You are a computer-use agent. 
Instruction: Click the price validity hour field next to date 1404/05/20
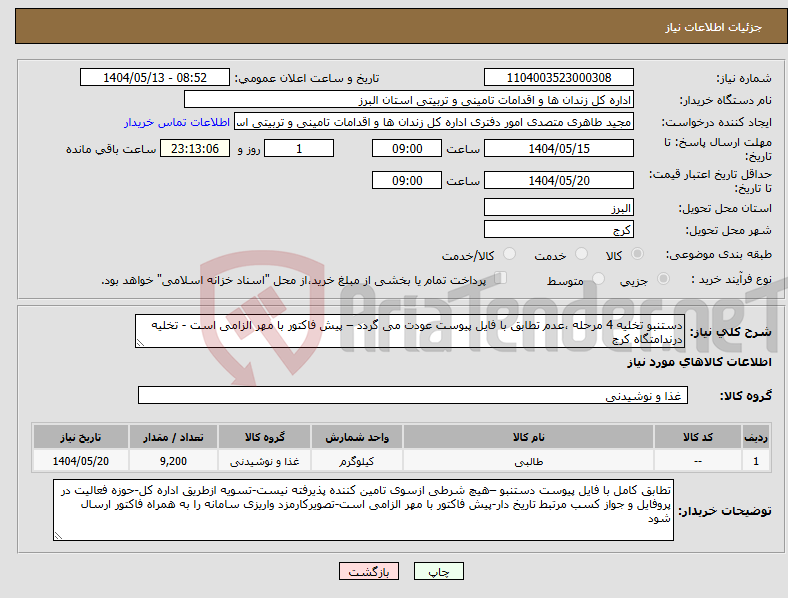pos(407,180)
